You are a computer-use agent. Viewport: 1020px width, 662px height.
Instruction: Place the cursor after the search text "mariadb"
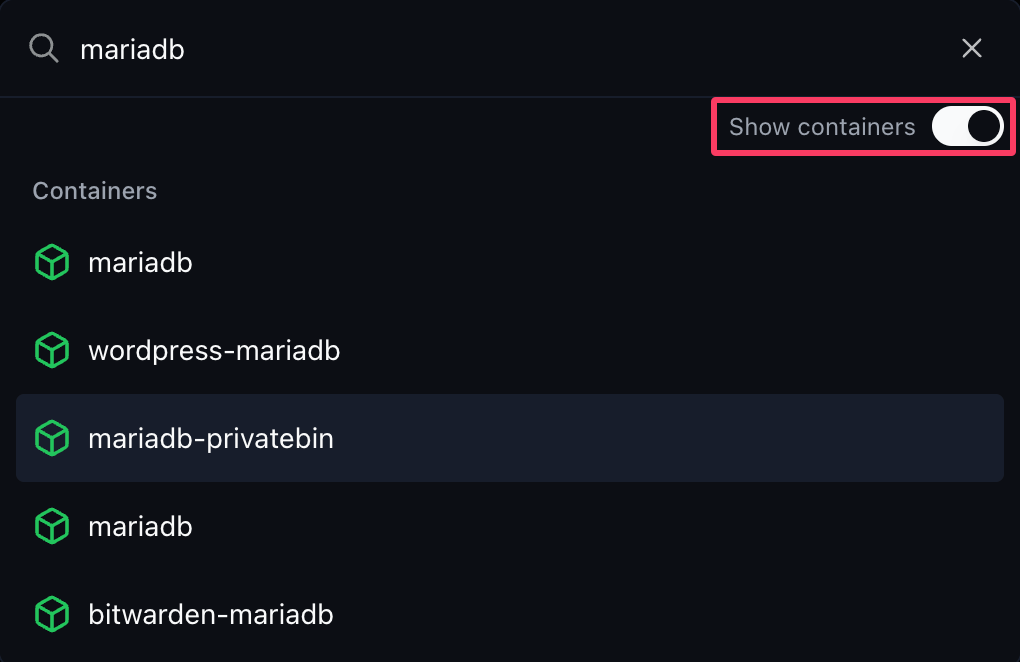(x=186, y=49)
